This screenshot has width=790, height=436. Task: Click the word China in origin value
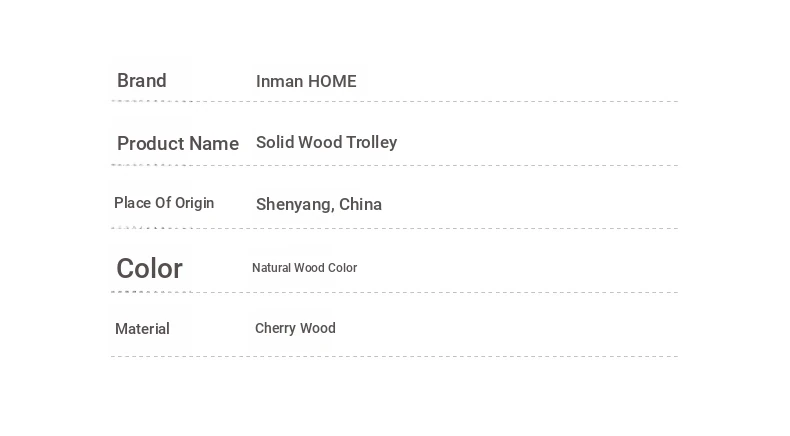tap(360, 204)
